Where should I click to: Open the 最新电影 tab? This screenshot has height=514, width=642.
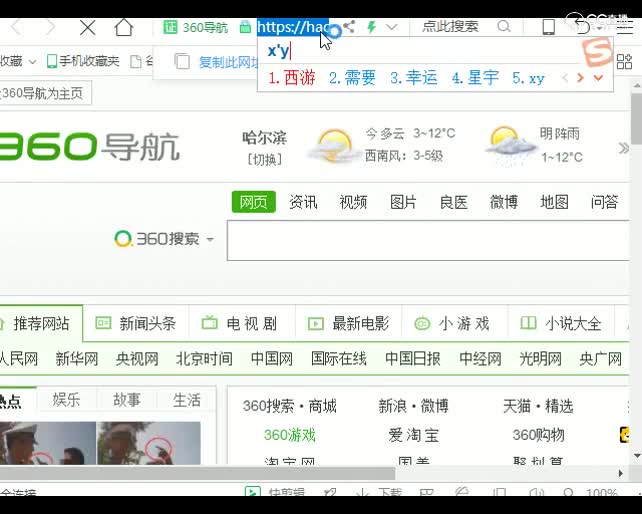pos(348,324)
